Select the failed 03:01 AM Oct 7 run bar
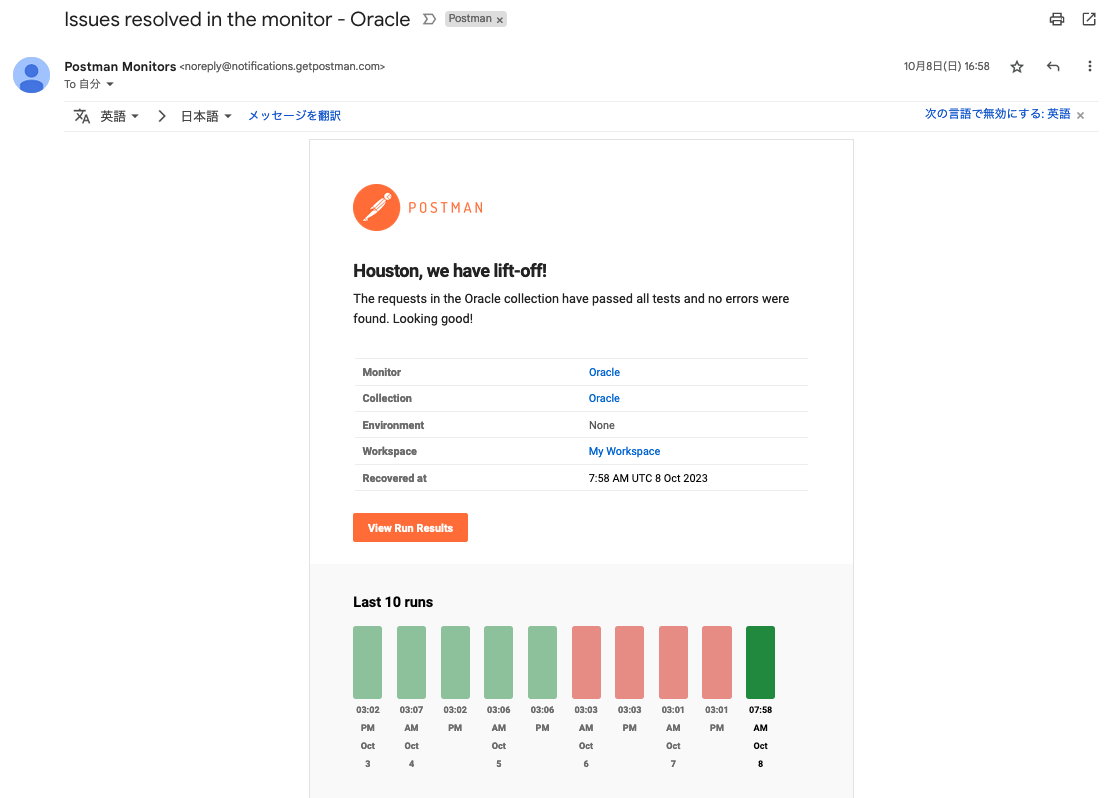 tap(673, 663)
